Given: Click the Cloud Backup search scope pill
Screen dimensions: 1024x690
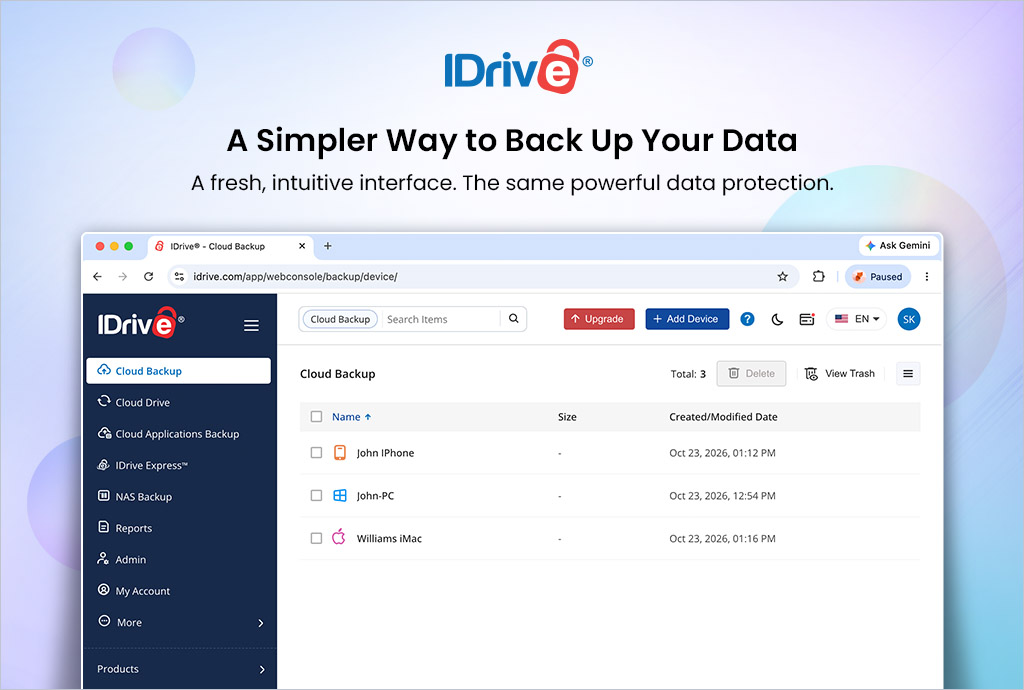Looking at the screenshot, I should [x=340, y=319].
